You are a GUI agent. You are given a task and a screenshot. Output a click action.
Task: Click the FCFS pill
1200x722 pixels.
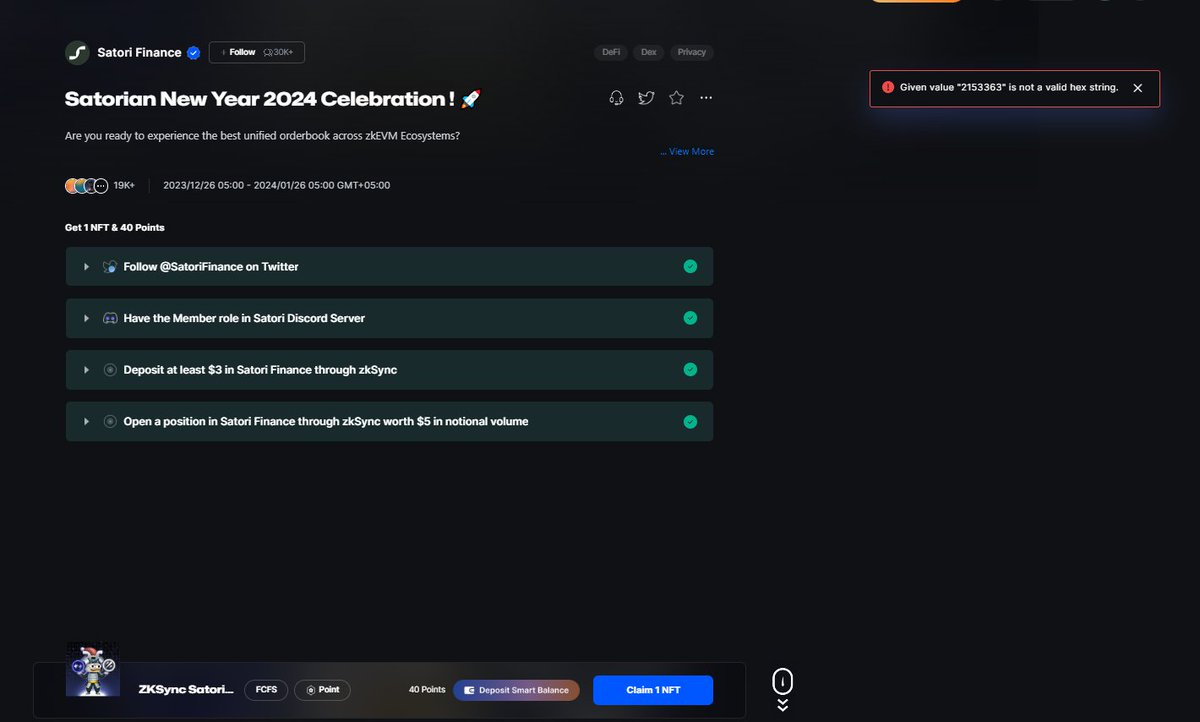(x=266, y=690)
